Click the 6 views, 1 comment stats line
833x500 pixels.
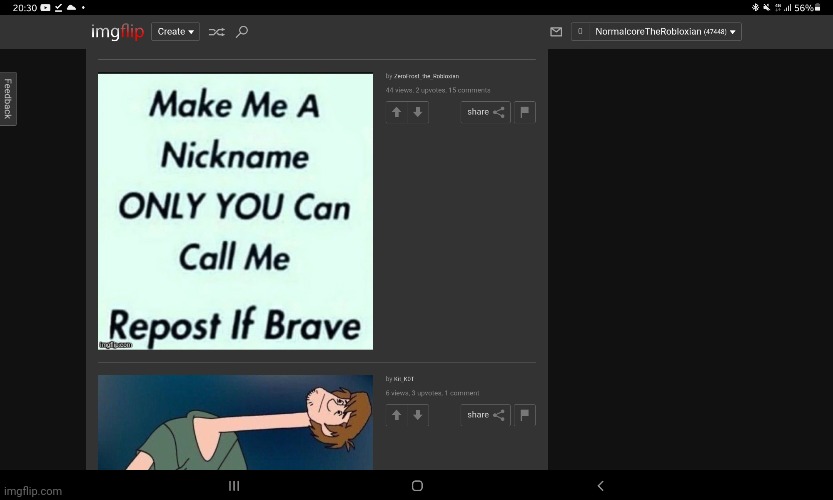pyautogui.click(x=432, y=393)
